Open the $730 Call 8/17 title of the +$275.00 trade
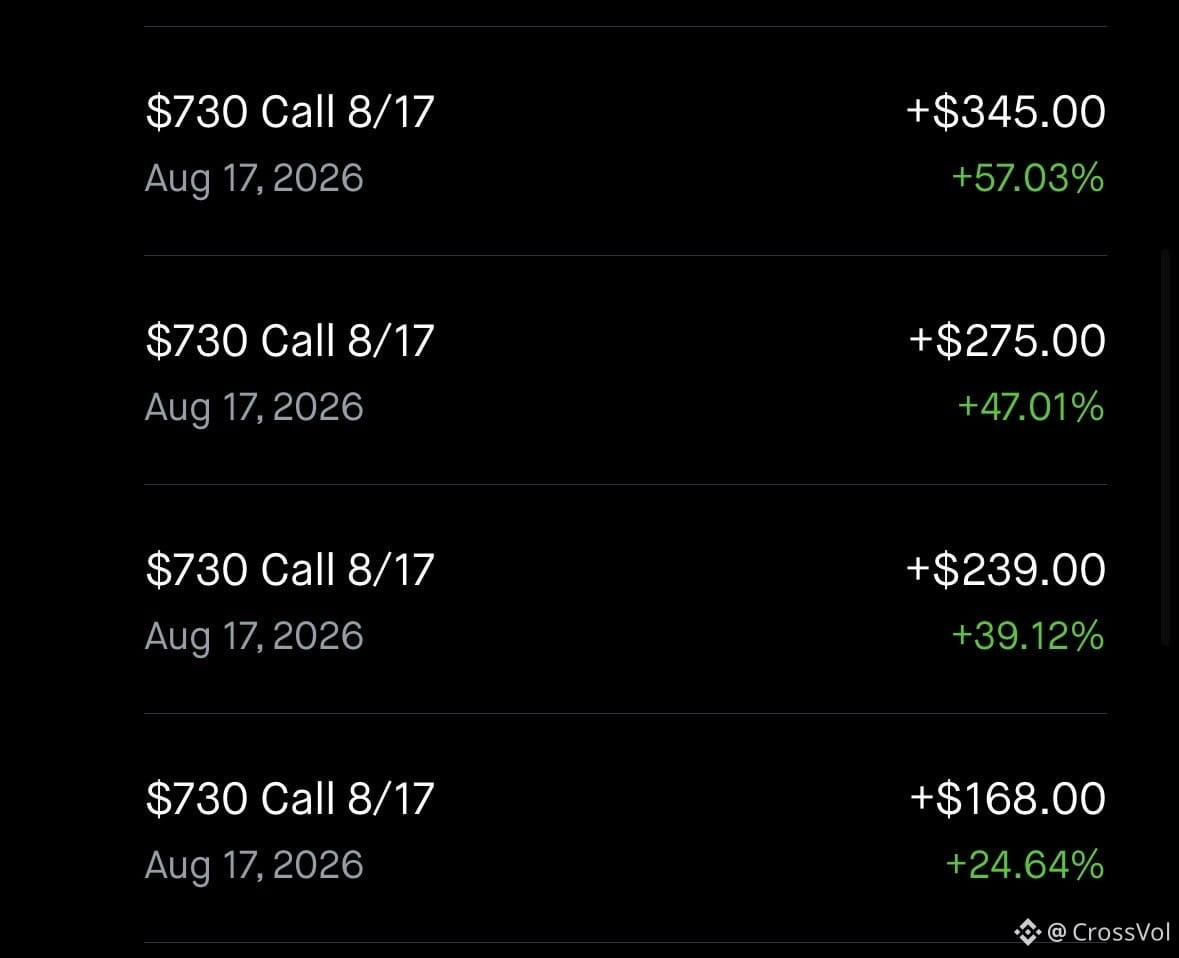The width and height of the screenshot is (1179, 958). coord(289,341)
